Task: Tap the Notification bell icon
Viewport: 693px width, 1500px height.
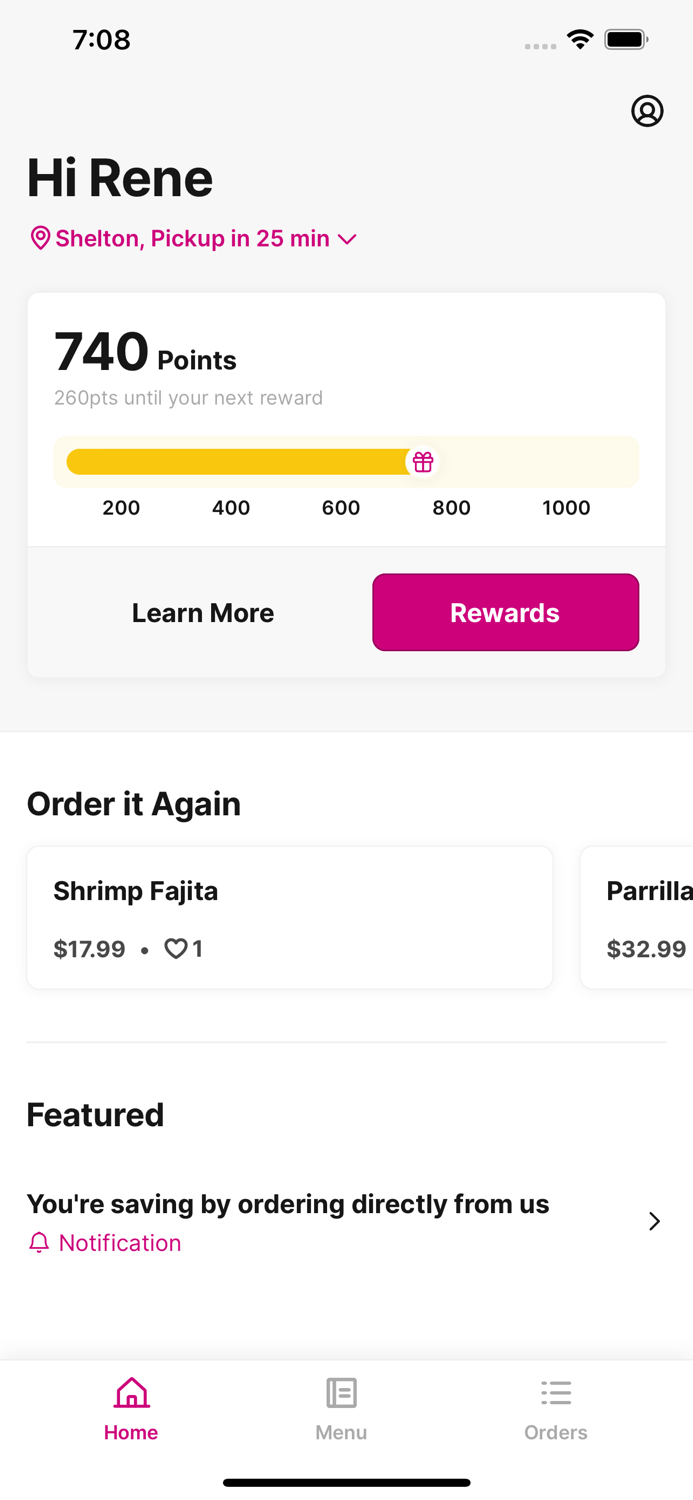Action: tap(39, 1243)
